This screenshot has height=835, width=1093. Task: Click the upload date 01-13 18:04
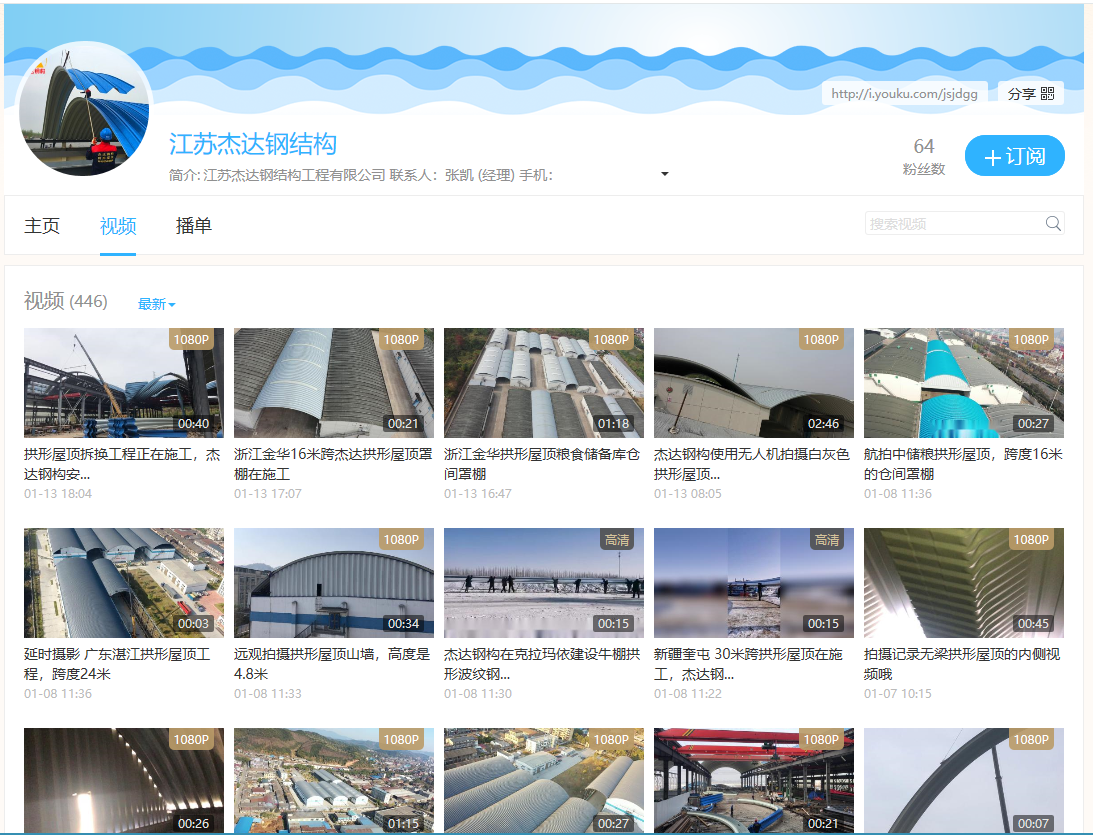pyautogui.click(x=58, y=493)
